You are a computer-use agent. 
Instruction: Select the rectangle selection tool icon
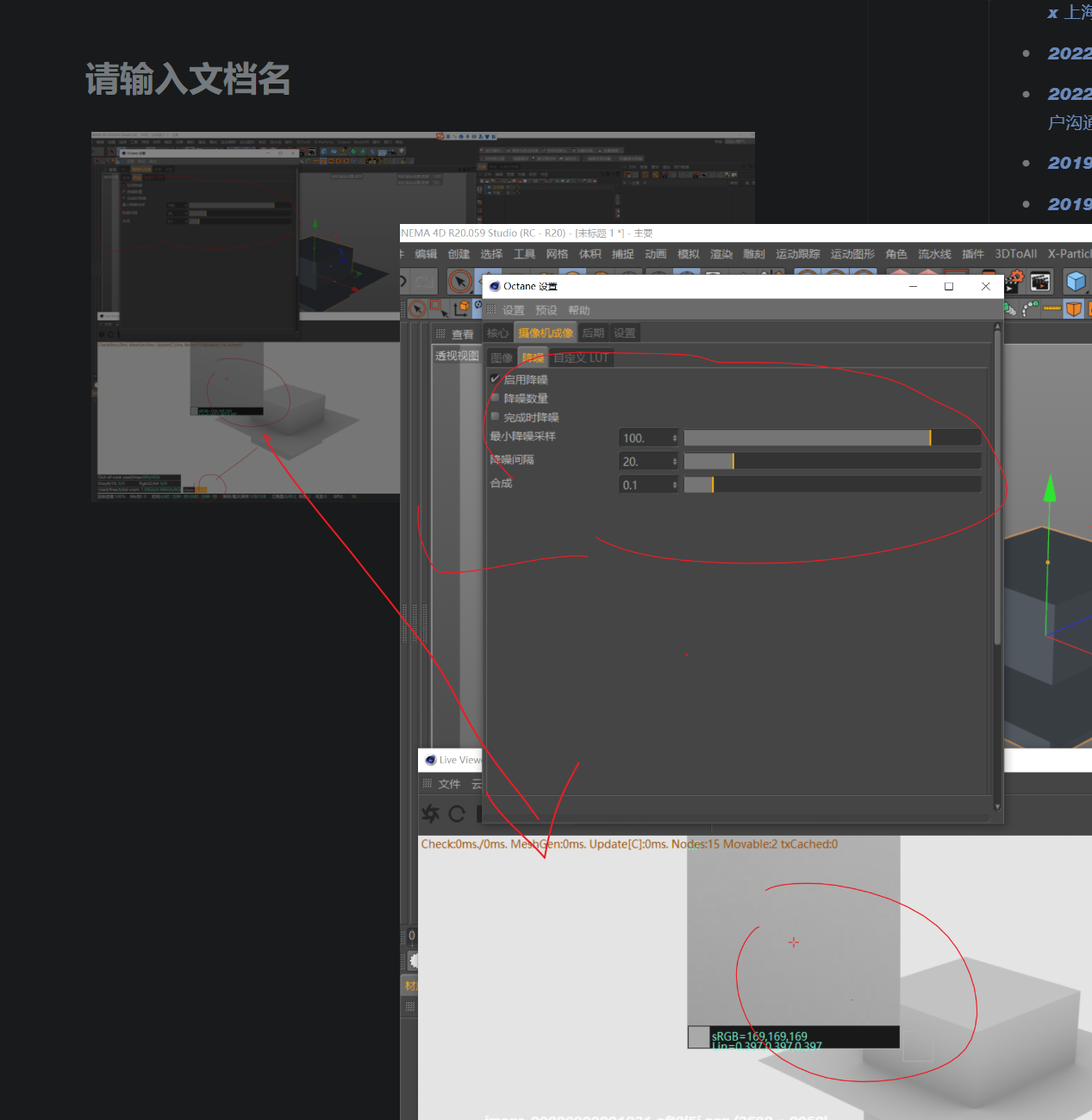pyautogui.click(x=439, y=308)
